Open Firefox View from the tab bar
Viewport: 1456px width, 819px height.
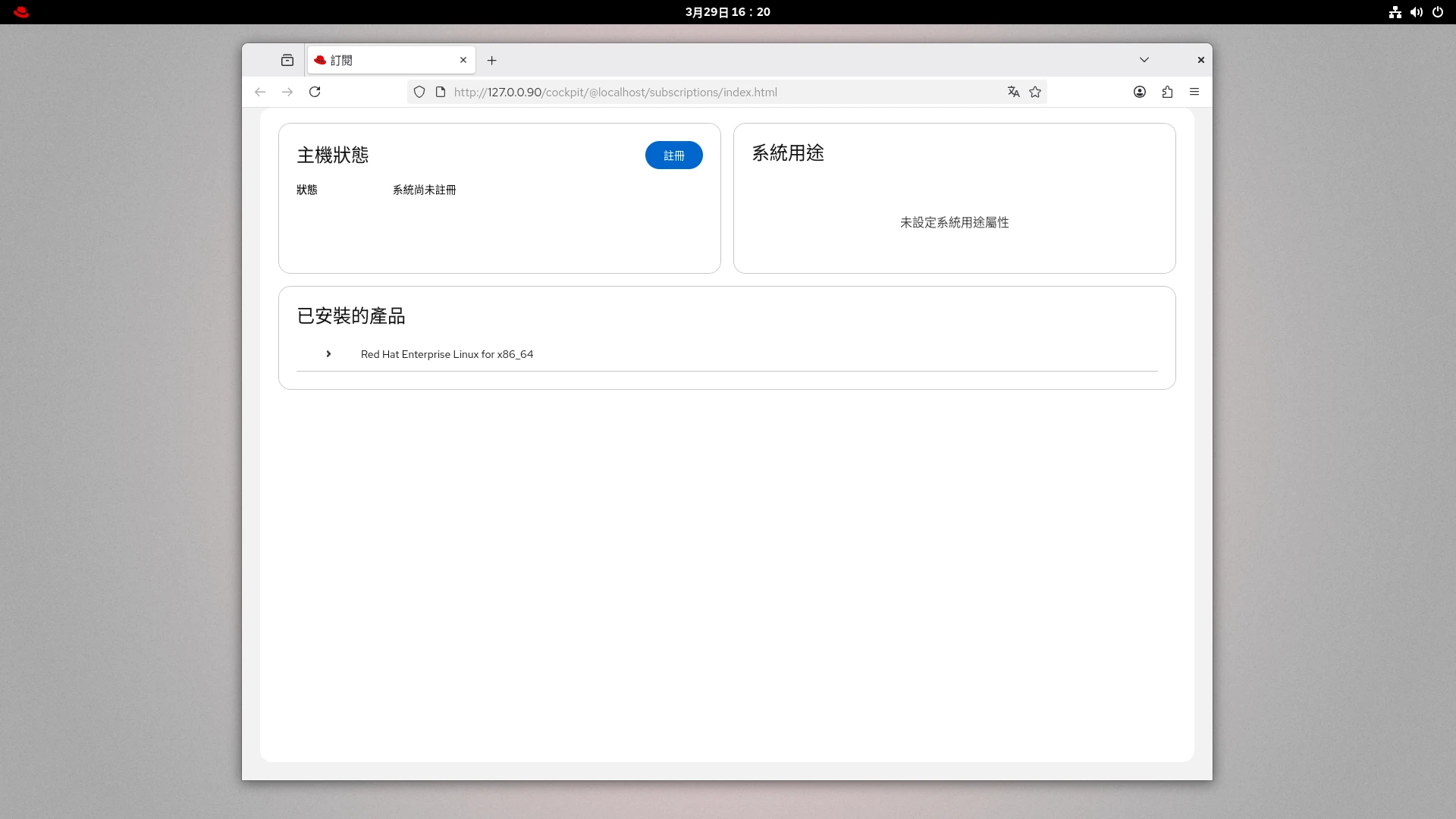(288, 60)
